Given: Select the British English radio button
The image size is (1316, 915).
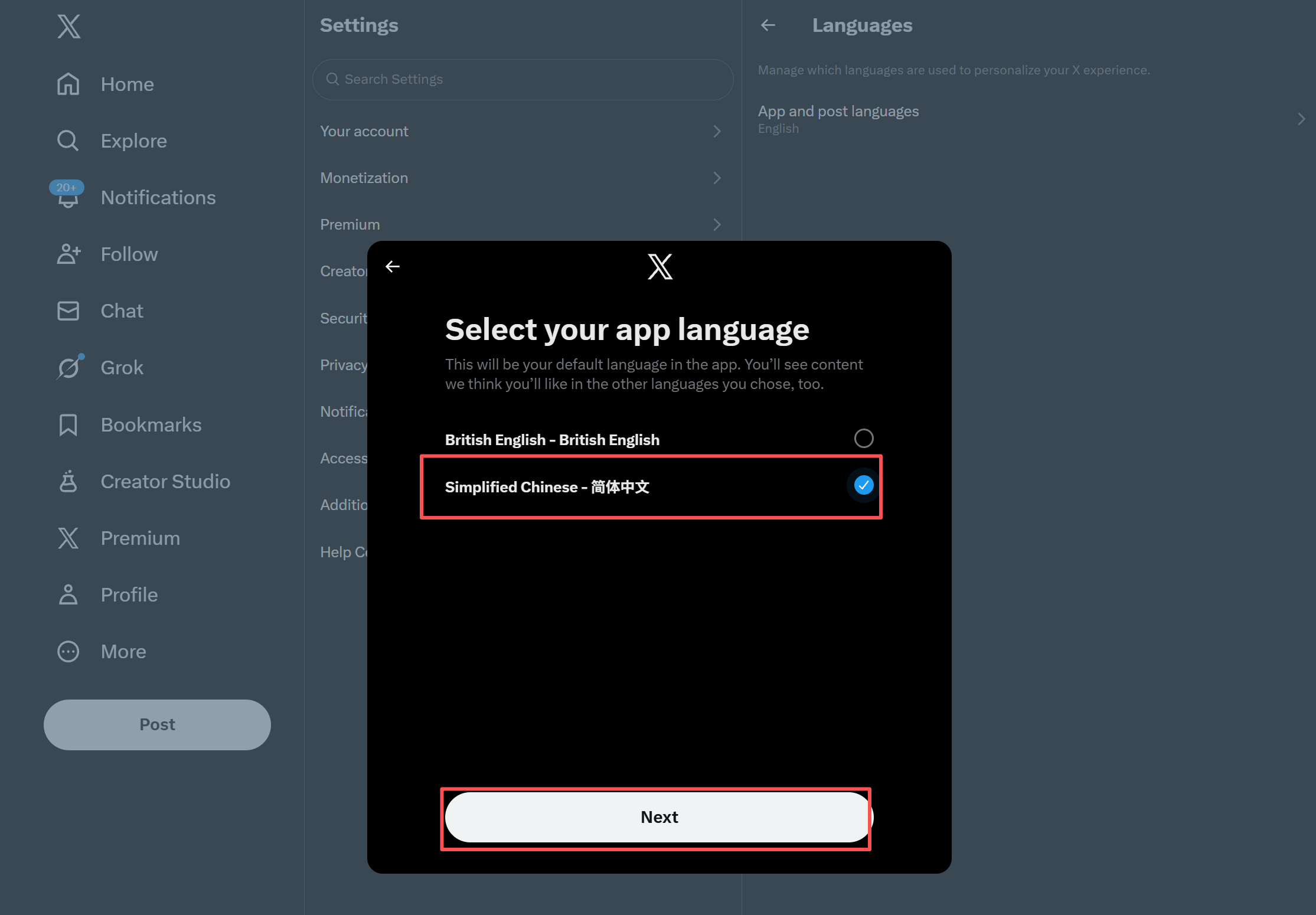Looking at the screenshot, I should [863, 438].
